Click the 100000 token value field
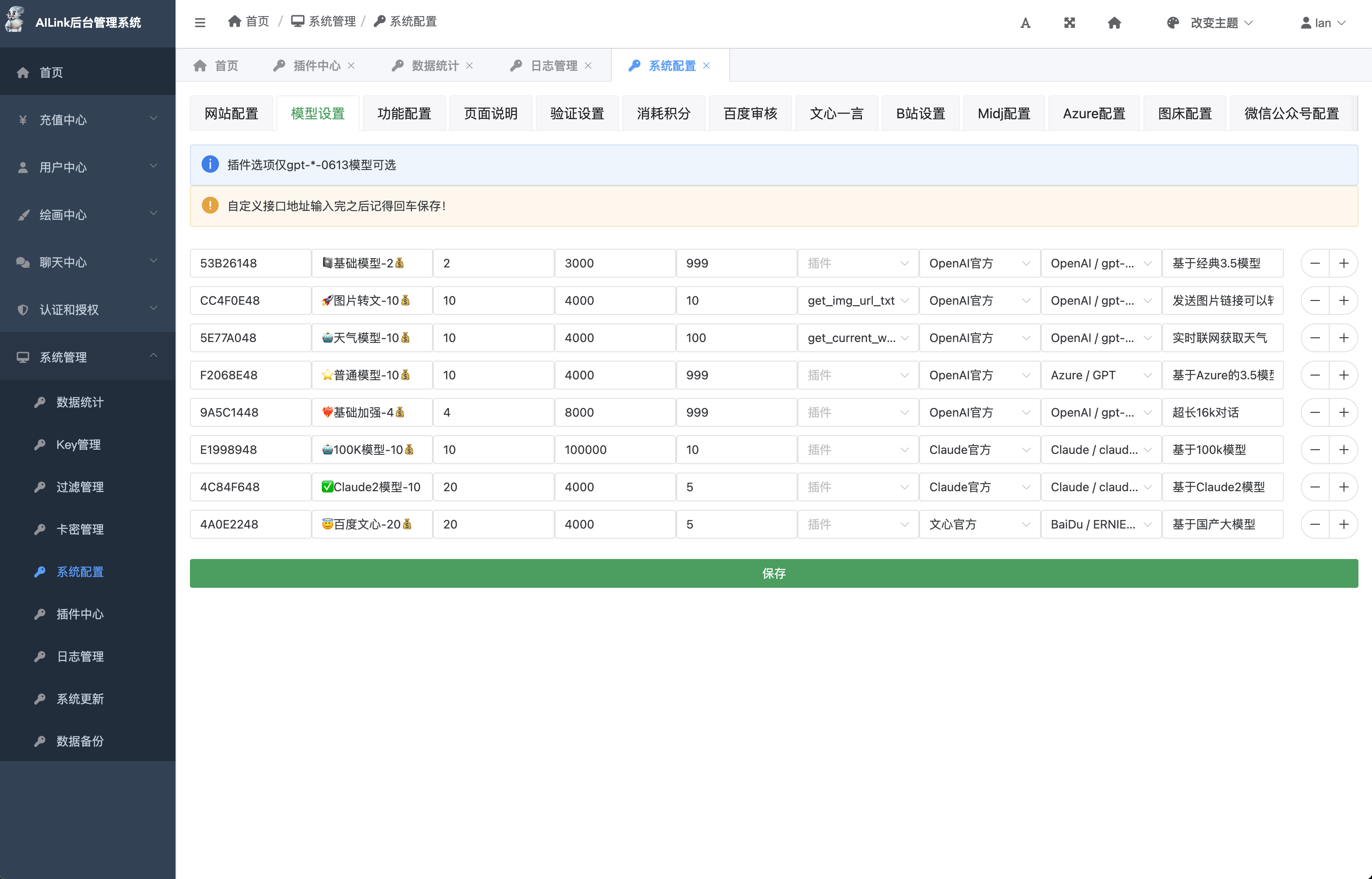This screenshot has height=879, width=1372. pos(615,450)
